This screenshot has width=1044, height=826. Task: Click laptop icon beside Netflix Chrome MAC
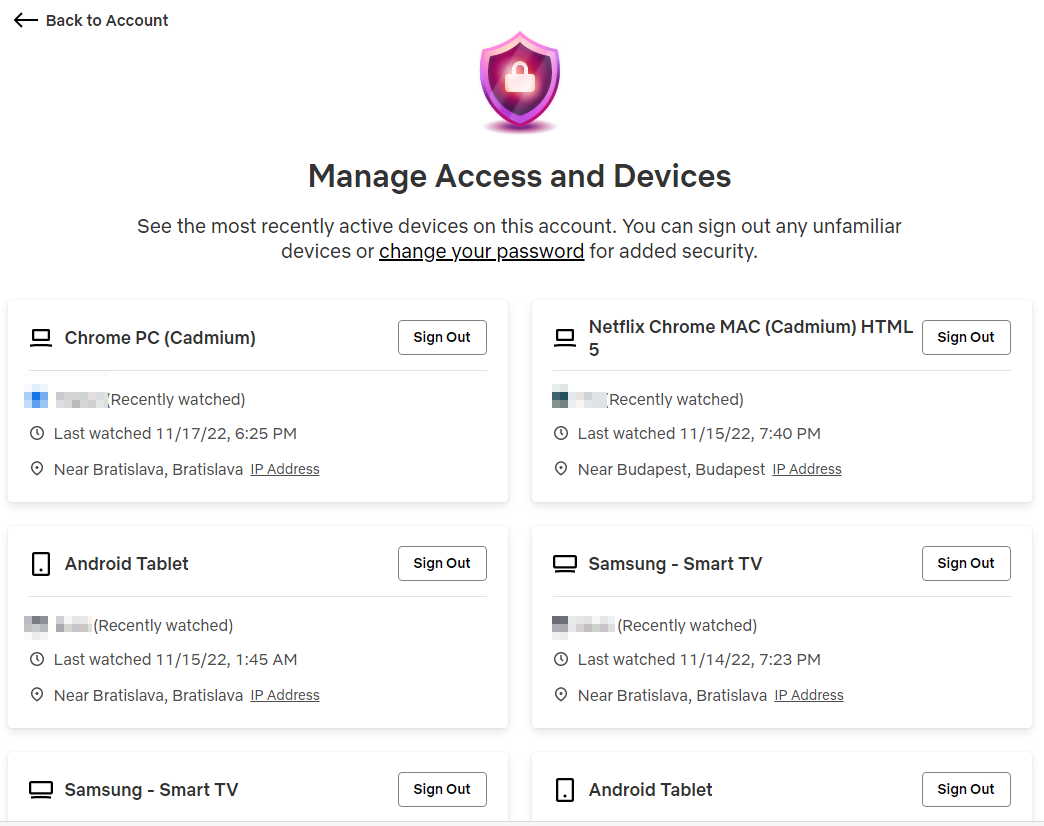click(x=565, y=338)
